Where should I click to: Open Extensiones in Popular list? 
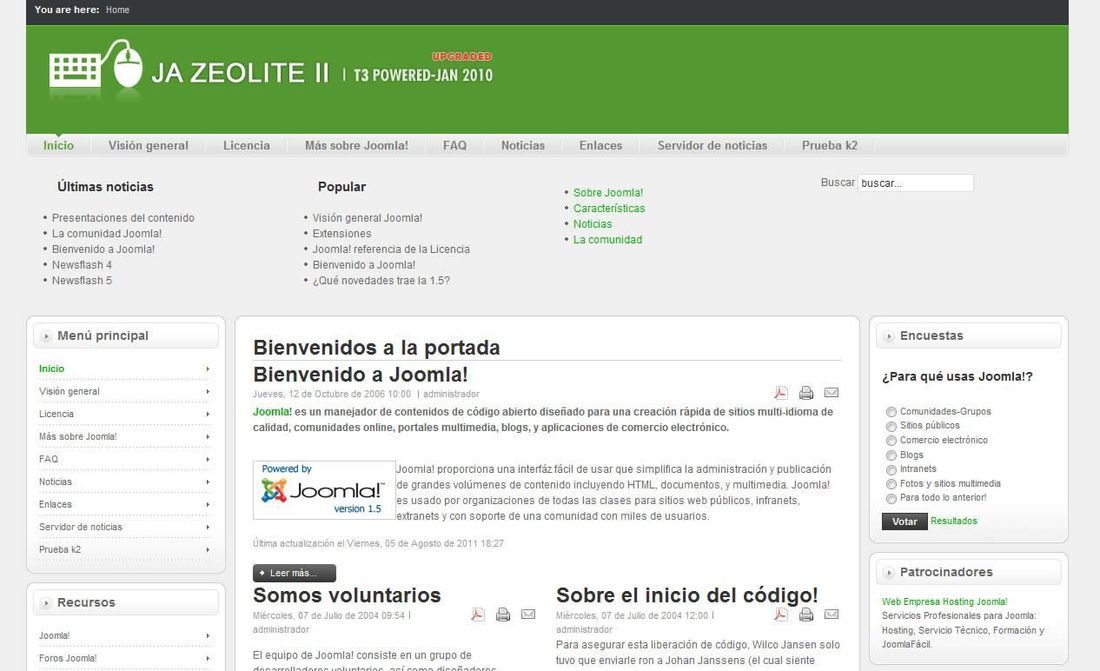[x=342, y=234]
